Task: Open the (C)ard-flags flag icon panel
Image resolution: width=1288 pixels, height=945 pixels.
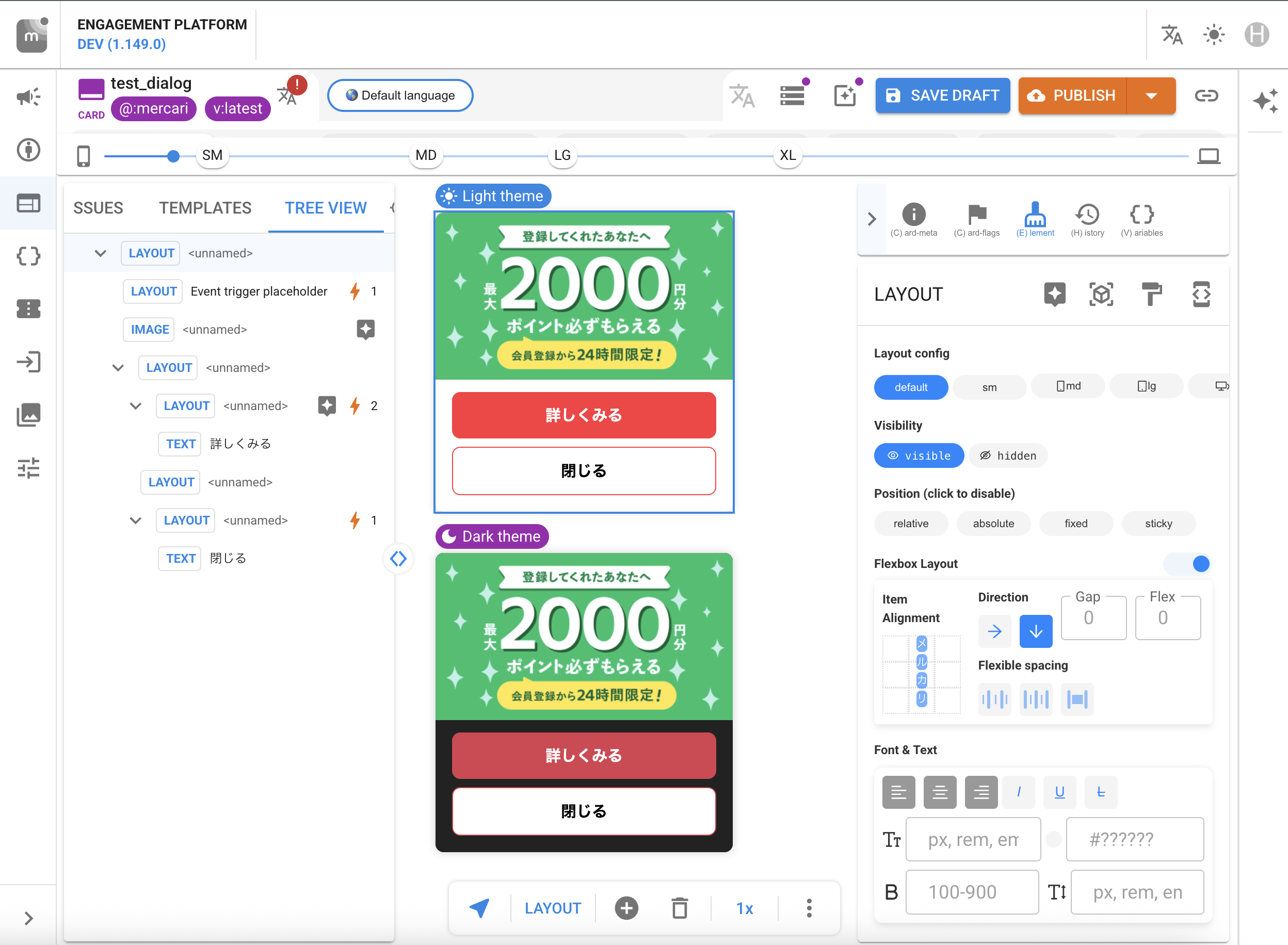Action: (x=977, y=217)
